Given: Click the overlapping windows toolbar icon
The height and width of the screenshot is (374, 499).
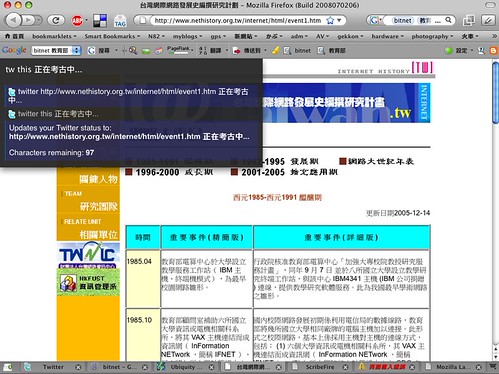Looking at the screenshot, I should point(469,21).
